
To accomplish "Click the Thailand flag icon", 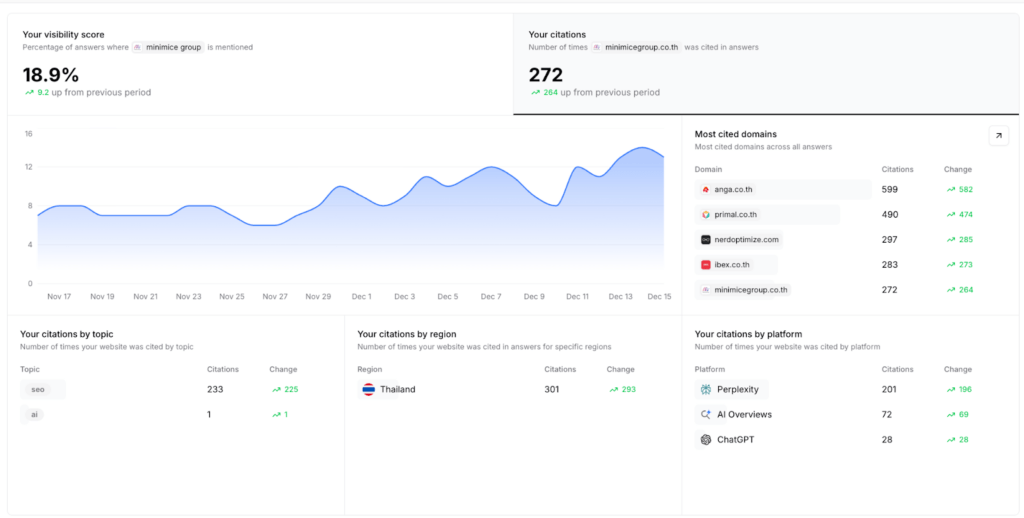I will tap(369, 389).
